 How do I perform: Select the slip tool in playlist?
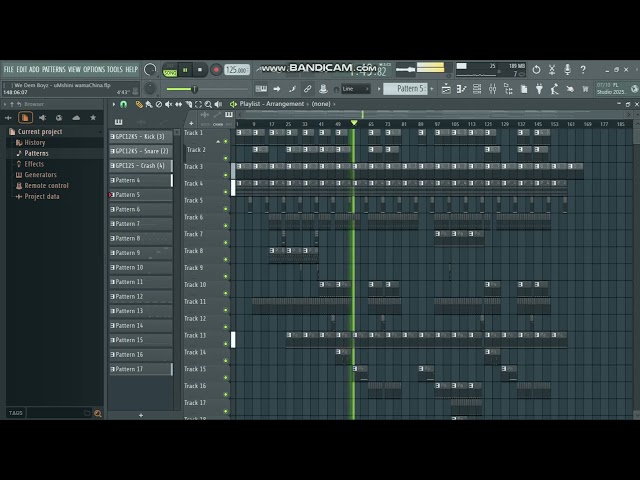click(178, 104)
